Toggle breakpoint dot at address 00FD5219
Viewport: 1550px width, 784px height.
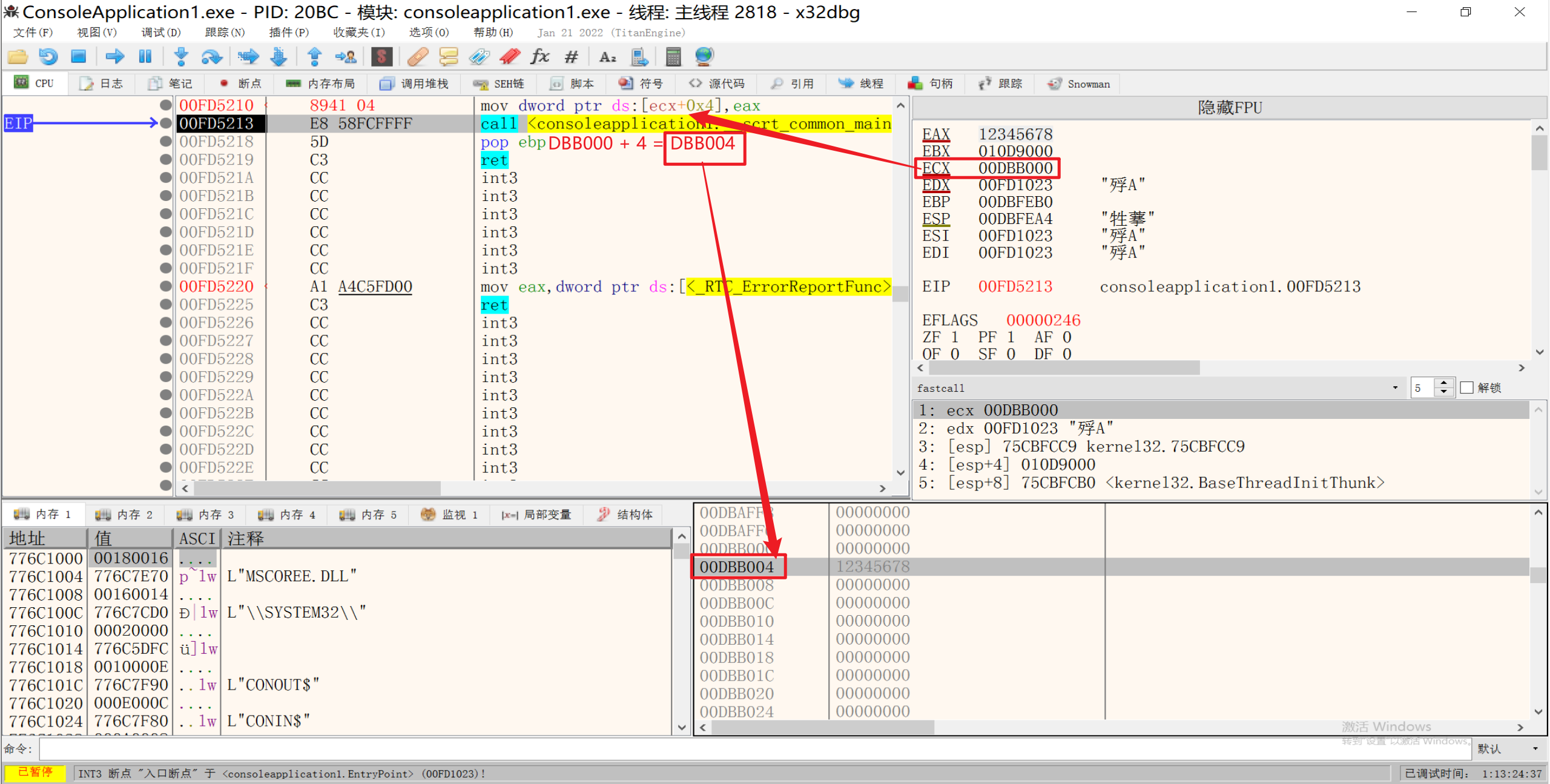(165, 159)
